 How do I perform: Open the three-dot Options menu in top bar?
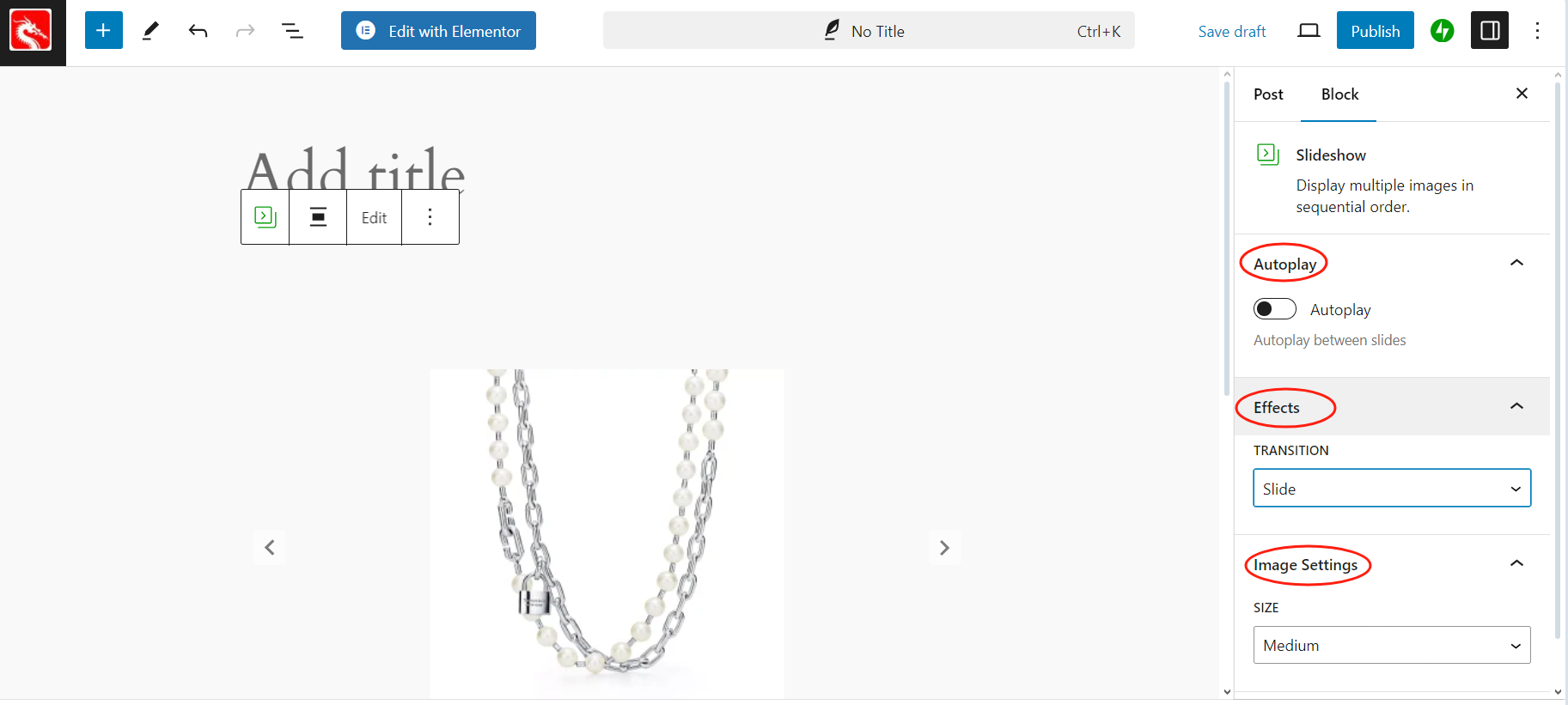pyautogui.click(x=1537, y=31)
